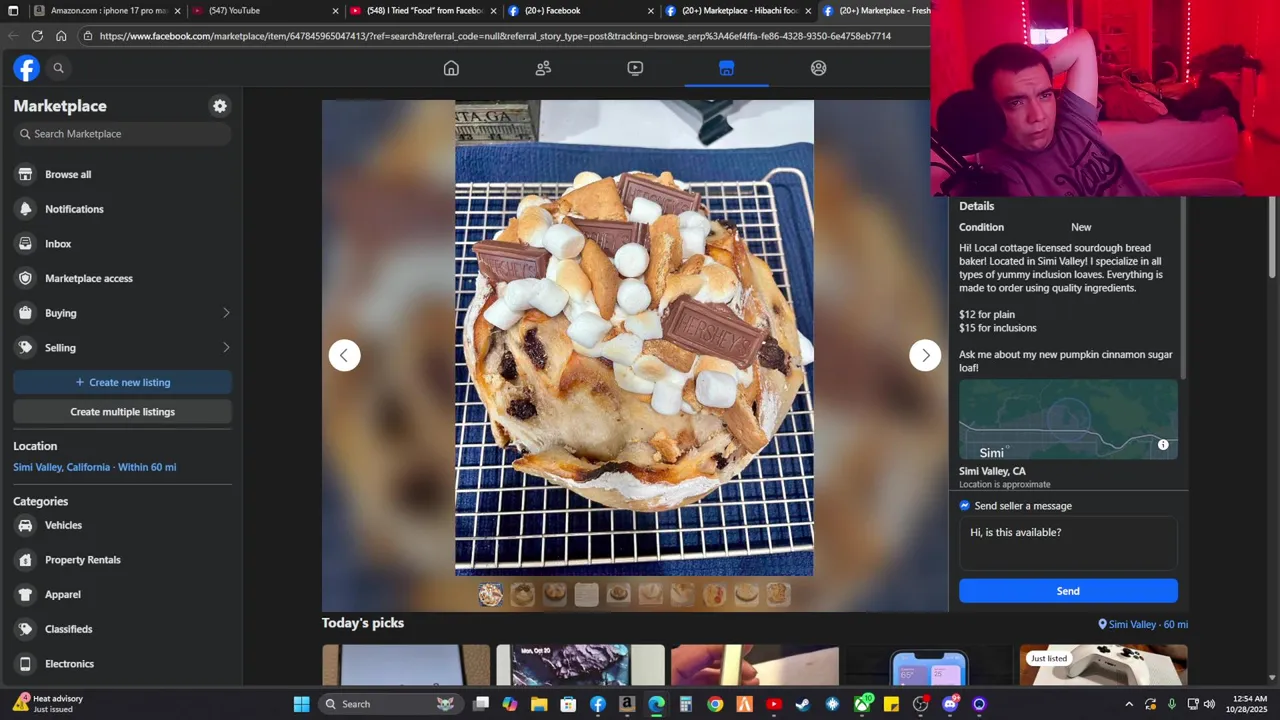Click the Windows taskbar Search box
This screenshot has height=720, width=1280.
coord(391,704)
